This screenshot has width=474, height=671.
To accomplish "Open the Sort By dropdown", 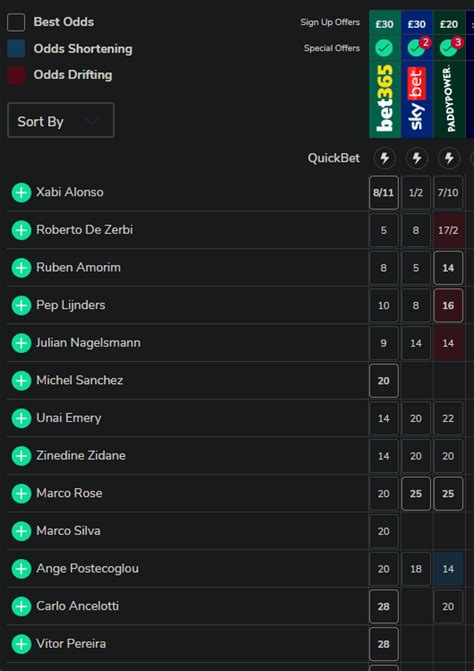I will (x=61, y=120).
